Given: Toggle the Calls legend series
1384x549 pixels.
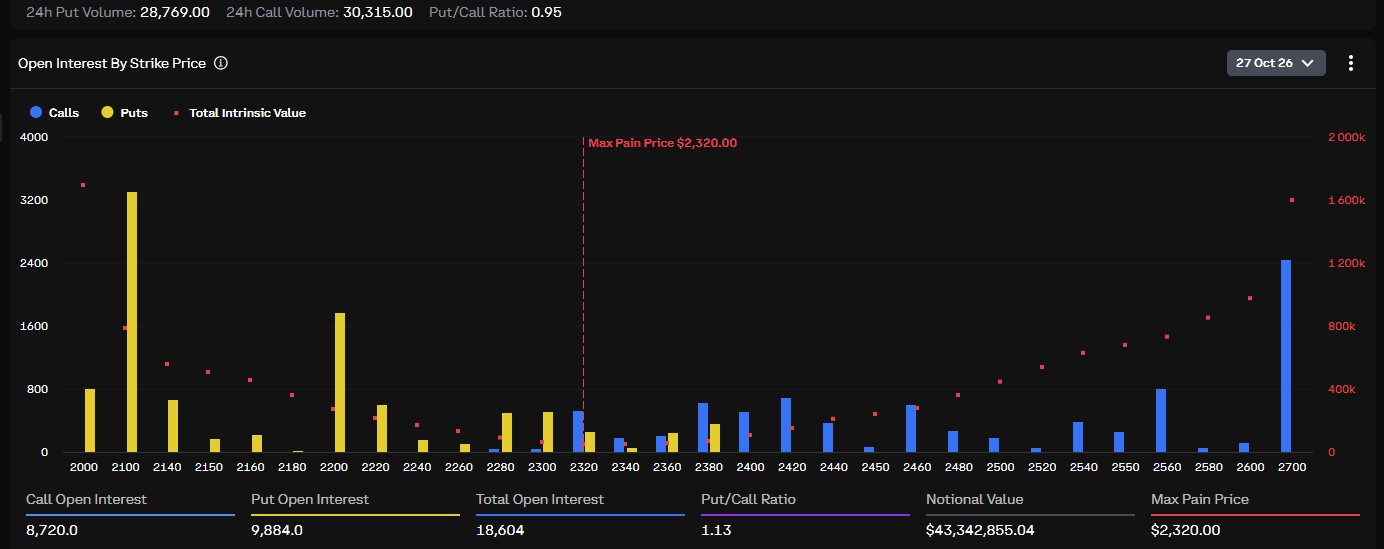Looking at the screenshot, I should tap(55, 113).
